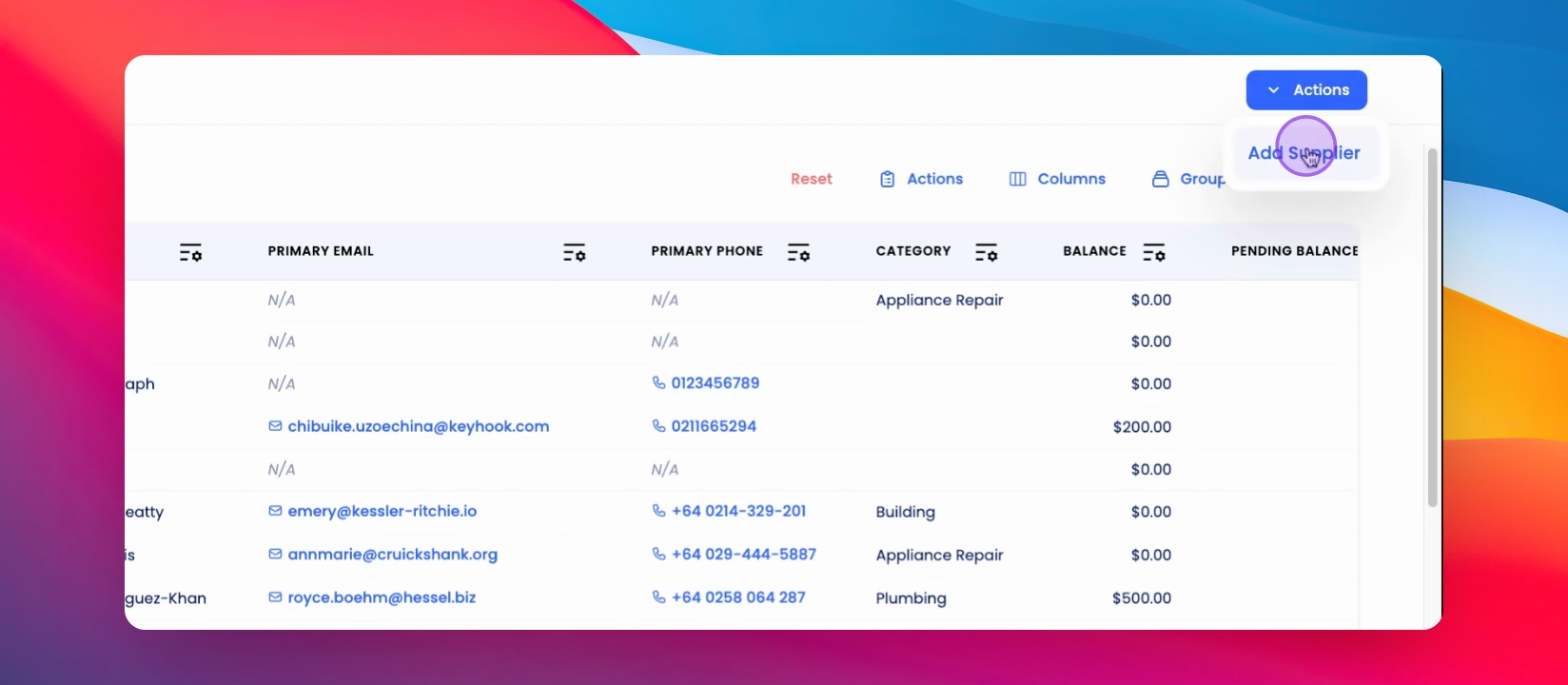This screenshot has width=1568, height=685.
Task: Select the name cell ending in eatty
Action: [x=145, y=512]
